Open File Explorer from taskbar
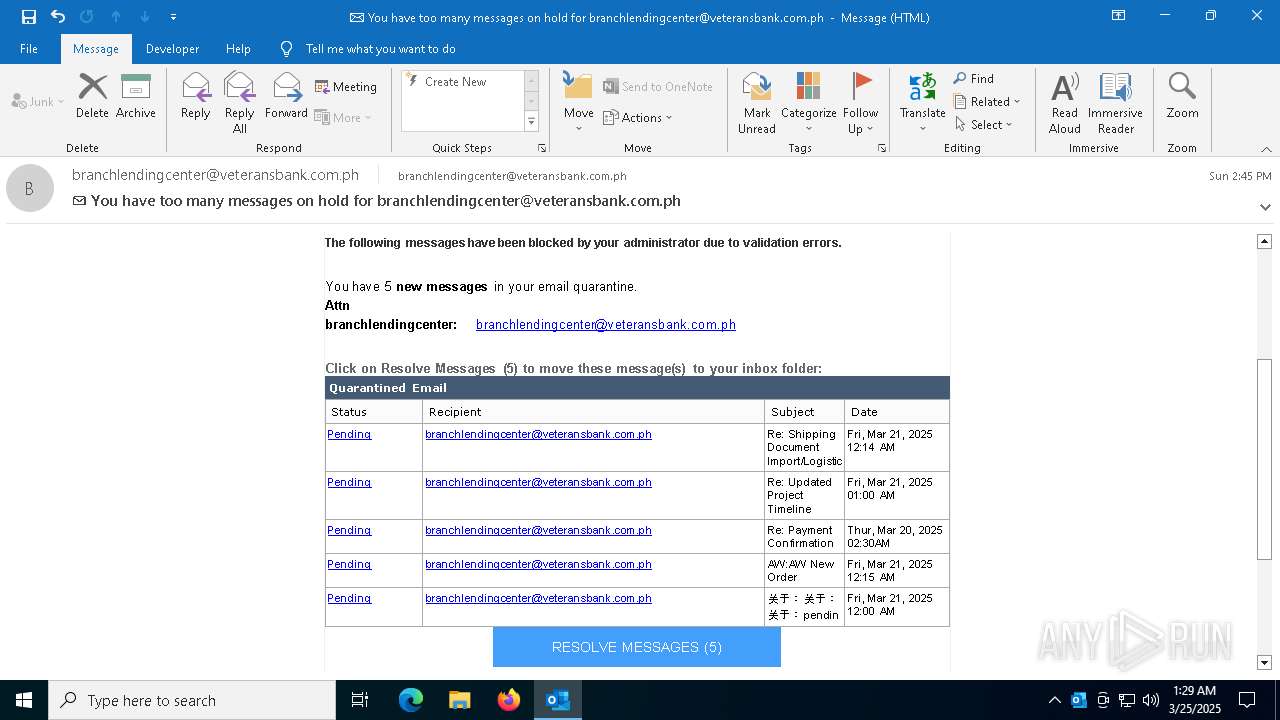The width and height of the screenshot is (1280, 720). tap(460, 700)
